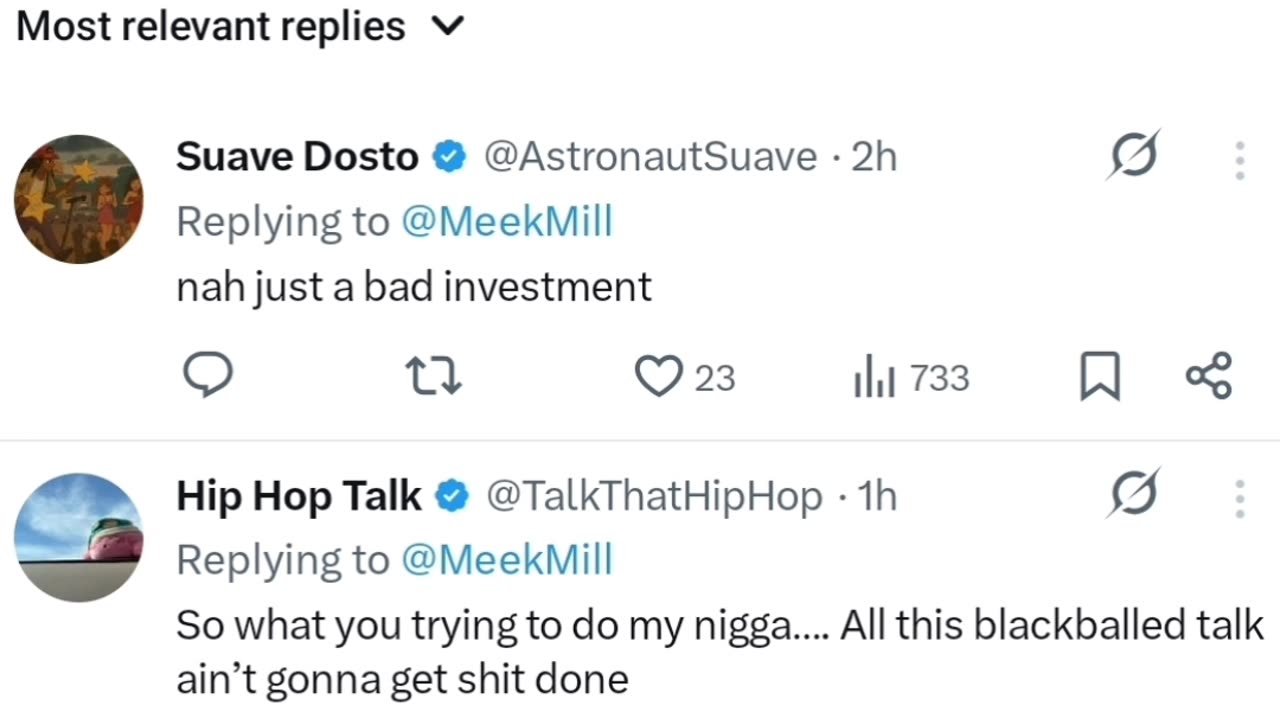Image resolution: width=1280 pixels, height=720 pixels.
Task: Click the @AstronautSuave handle
Action: [650, 157]
